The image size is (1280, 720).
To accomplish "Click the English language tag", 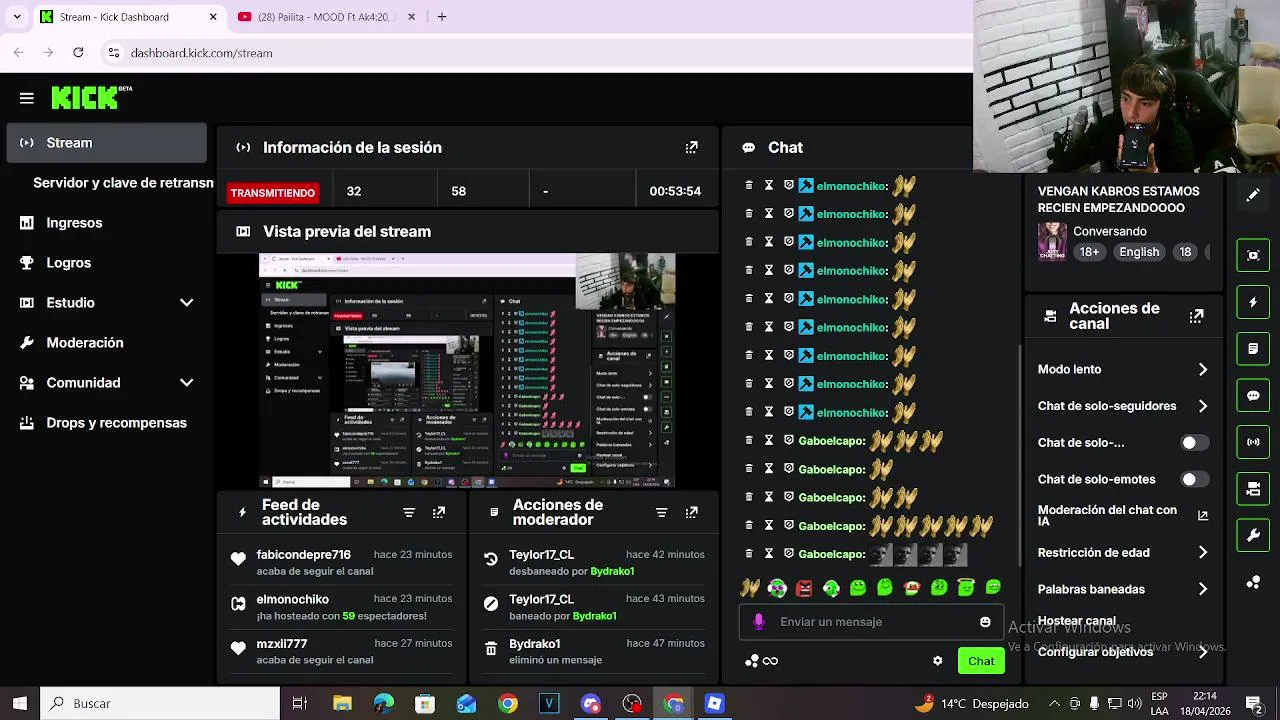I will click(1139, 252).
